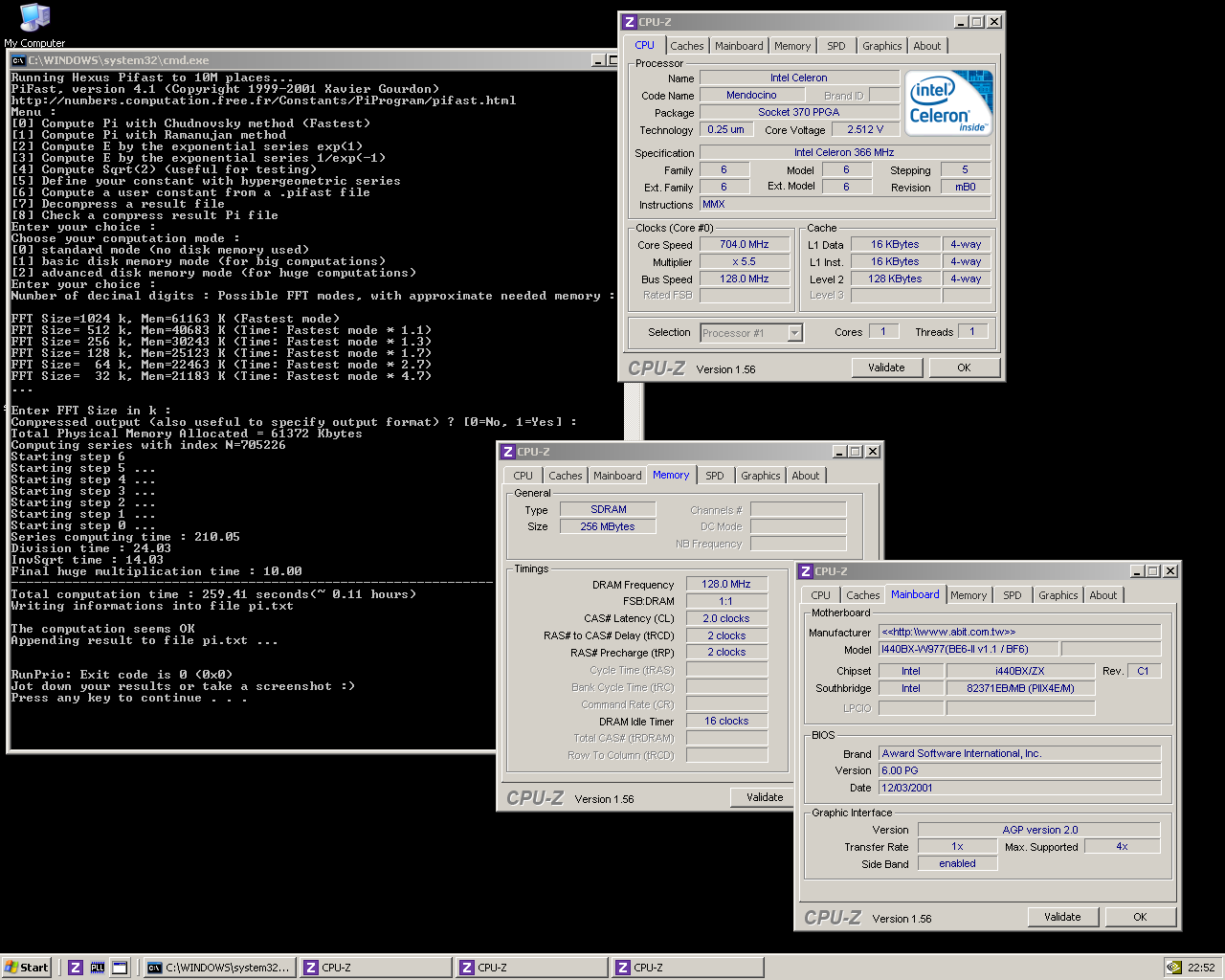Click the cmd.exe title bar icon
The height and width of the screenshot is (980, 1225).
point(18,59)
